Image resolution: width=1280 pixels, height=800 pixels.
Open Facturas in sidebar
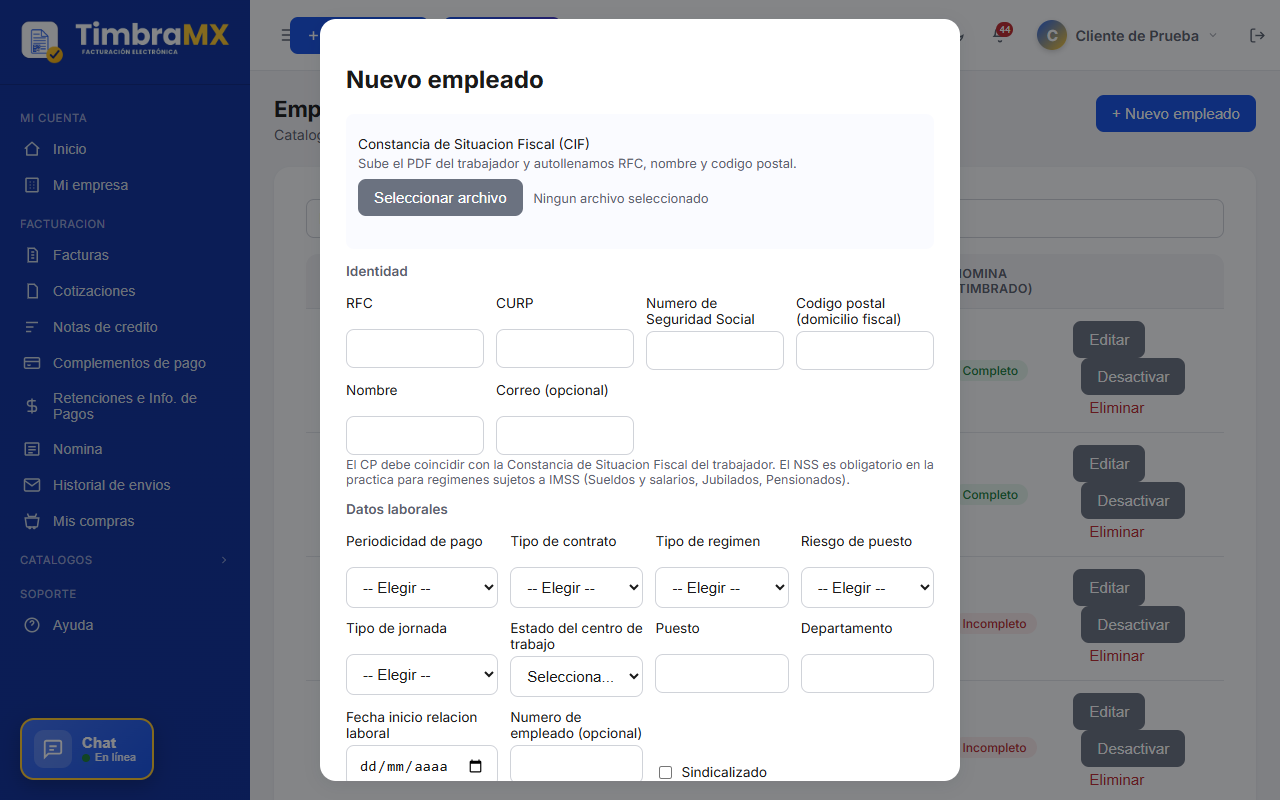click(x=81, y=255)
